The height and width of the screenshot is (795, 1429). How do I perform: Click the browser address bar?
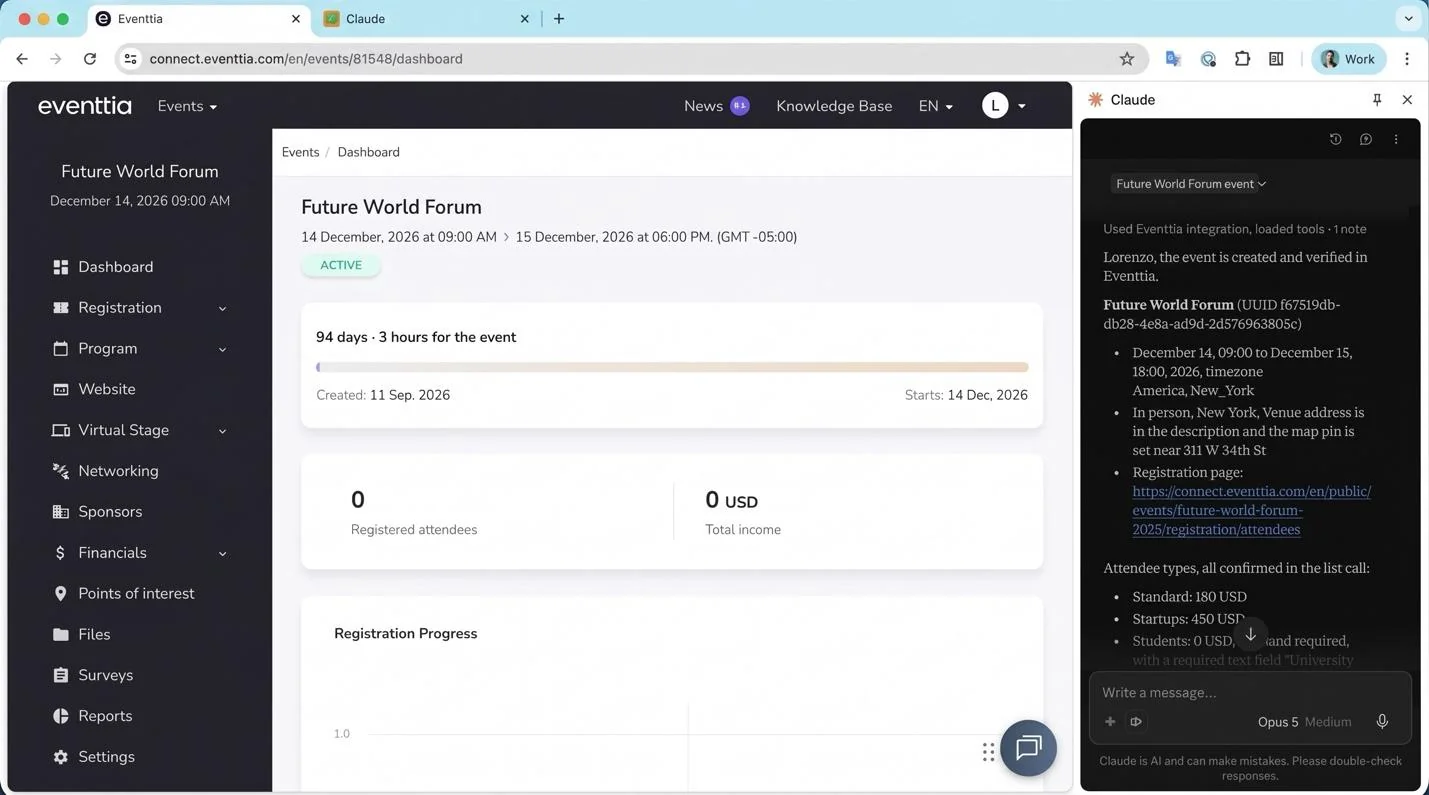point(630,59)
